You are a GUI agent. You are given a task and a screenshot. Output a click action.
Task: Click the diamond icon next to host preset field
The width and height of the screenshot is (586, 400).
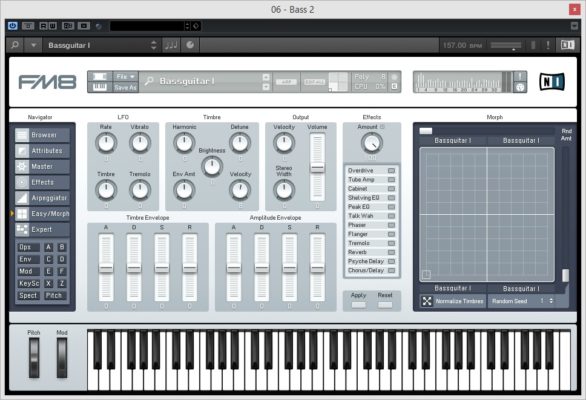[196, 26]
